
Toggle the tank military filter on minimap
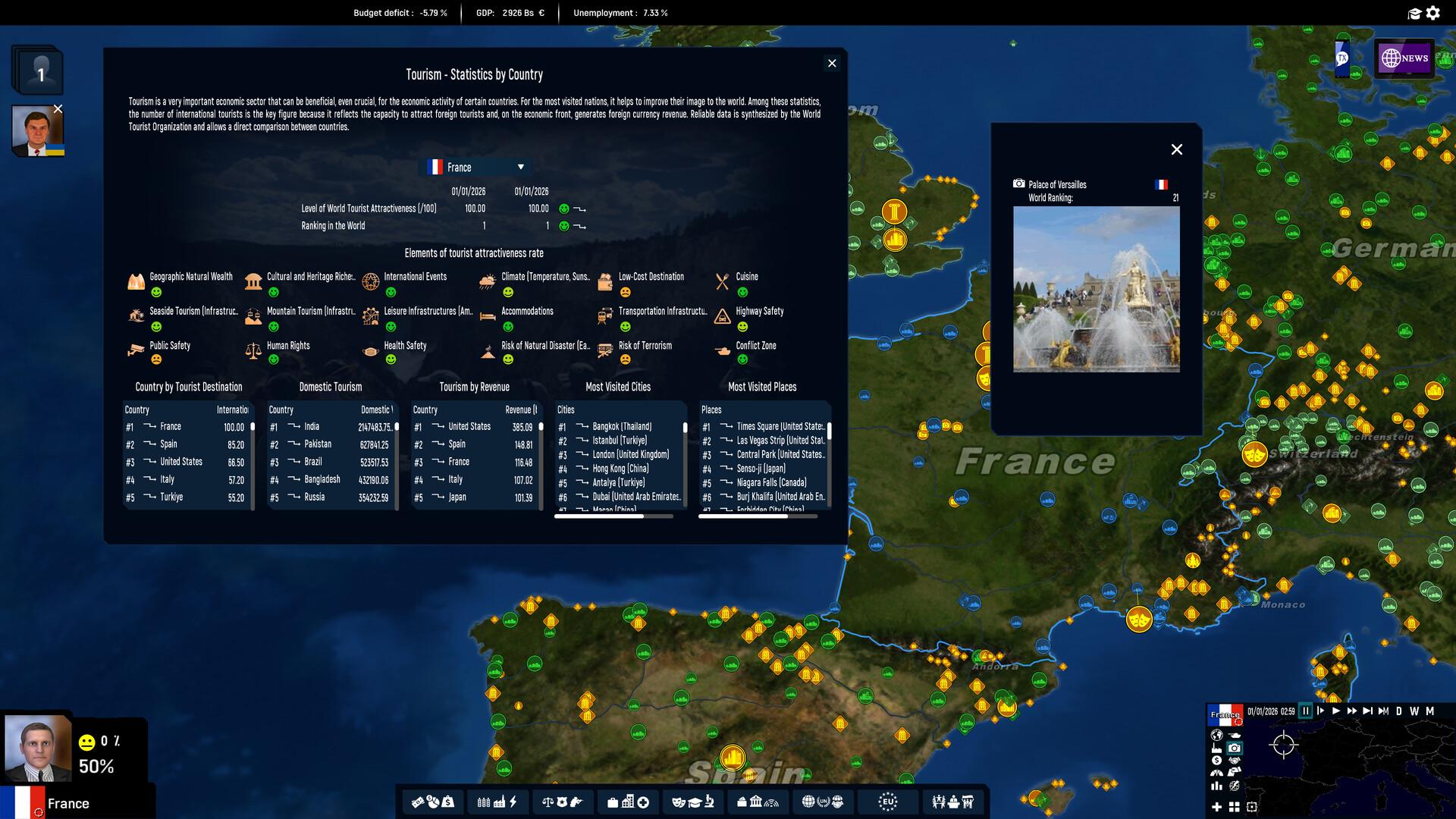click(1235, 736)
